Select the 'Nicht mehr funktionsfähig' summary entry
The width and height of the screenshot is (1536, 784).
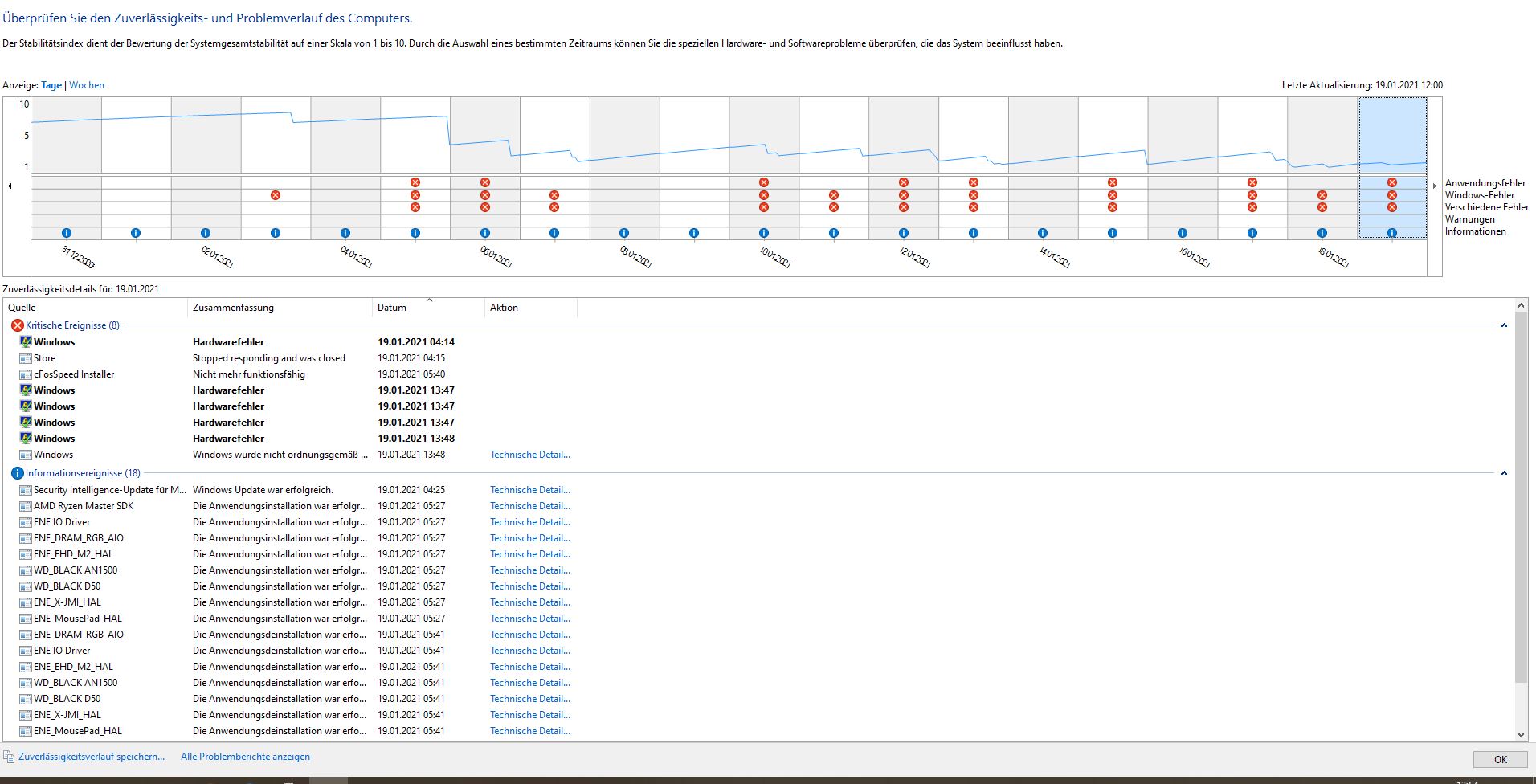pyautogui.click(x=249, y=374)
